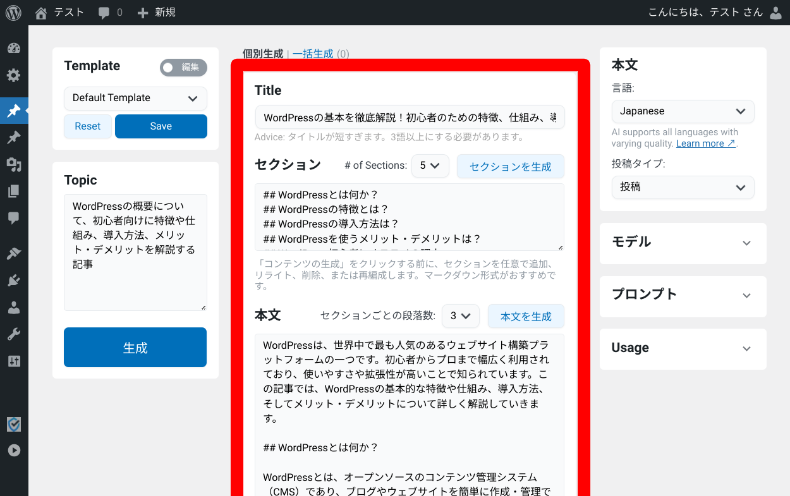Expand the モデル panel

tap(683, 243)
